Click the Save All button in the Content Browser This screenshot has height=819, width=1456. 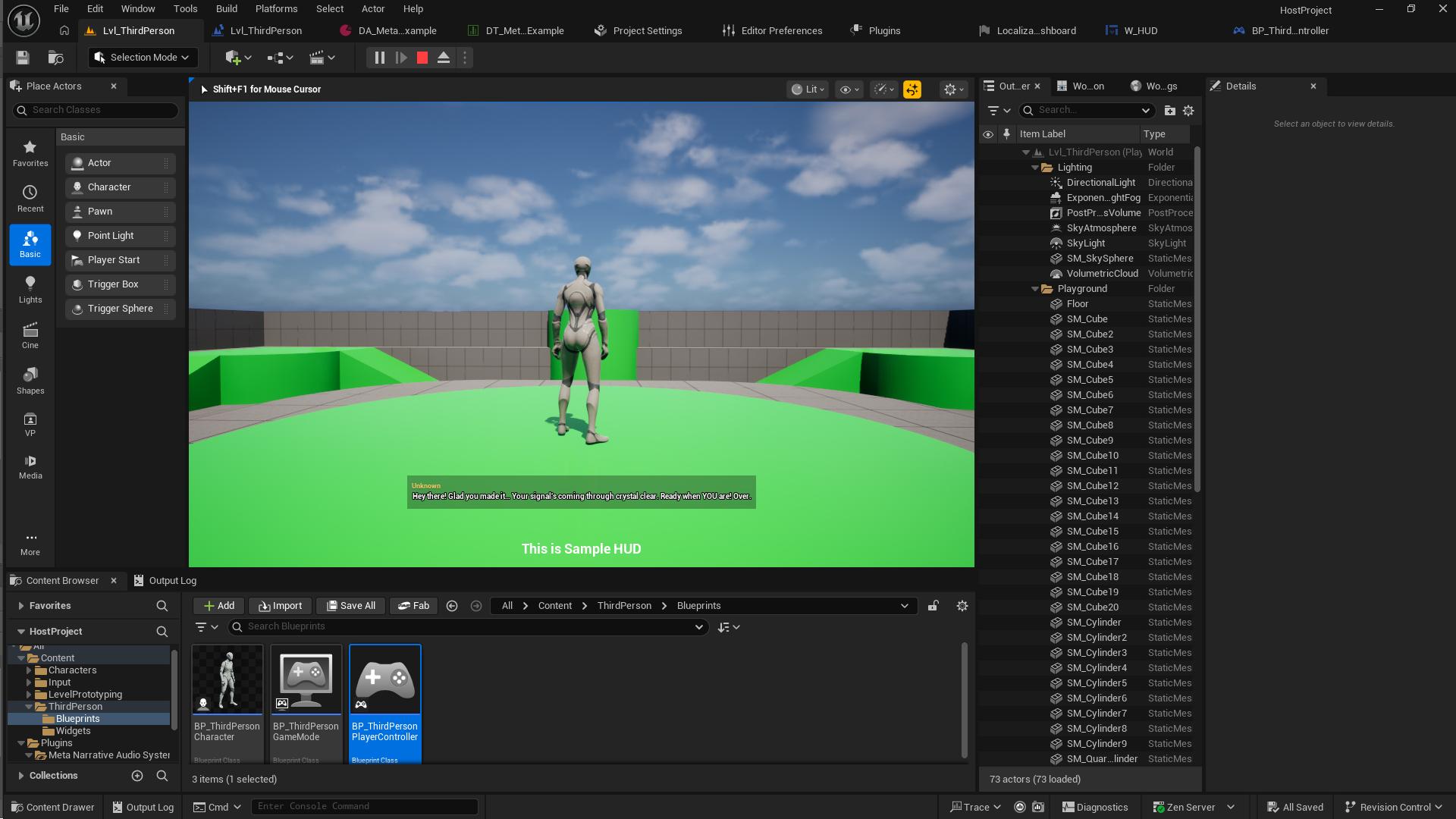tap(350, 605)
